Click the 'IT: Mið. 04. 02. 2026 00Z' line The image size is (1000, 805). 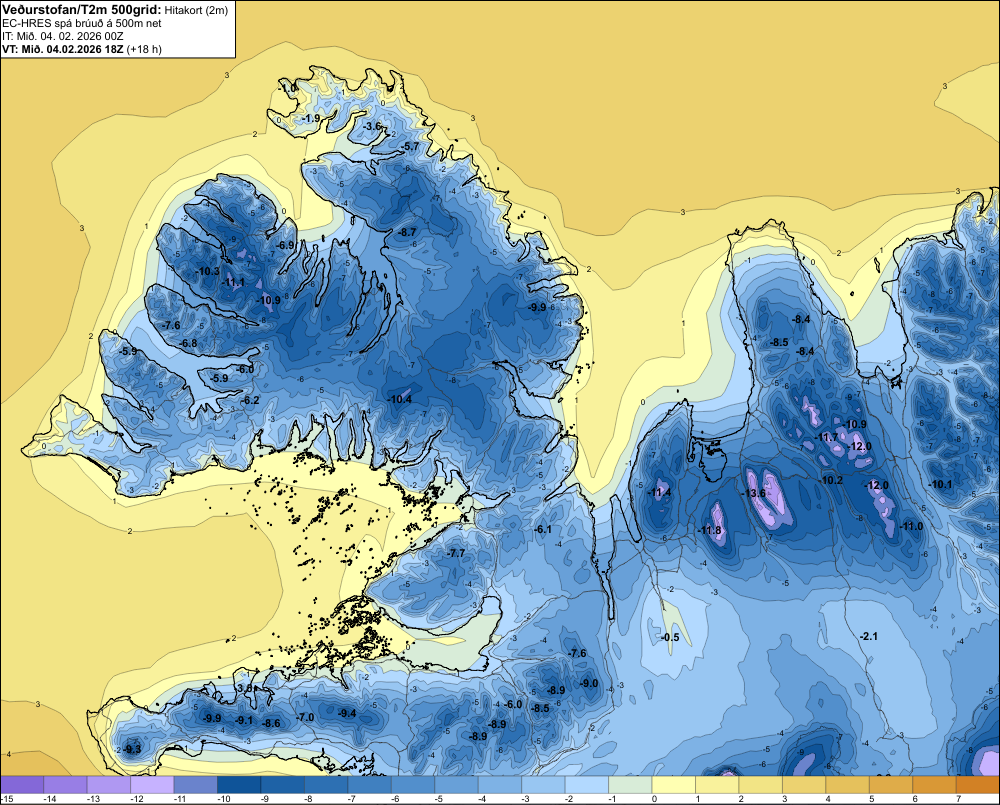click(62, 36)
